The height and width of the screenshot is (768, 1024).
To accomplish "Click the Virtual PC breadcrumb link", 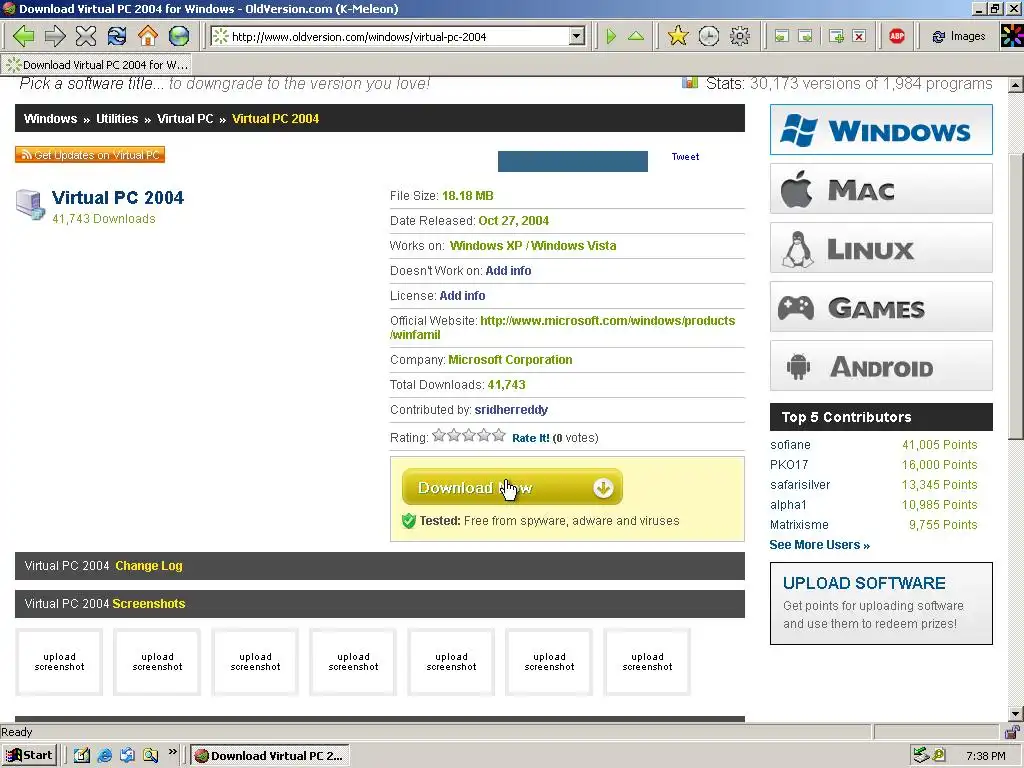I will (x=185, y=119).
